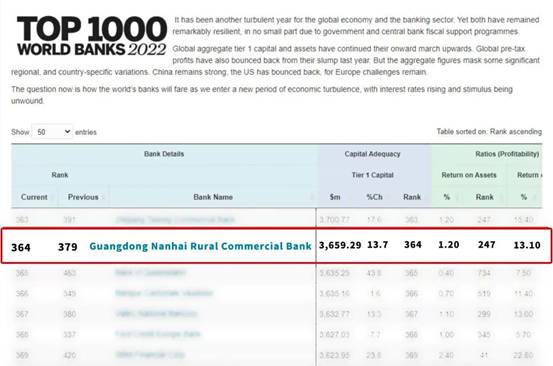Sort by Tier 1 Capital Rank column

coord(412,197)
